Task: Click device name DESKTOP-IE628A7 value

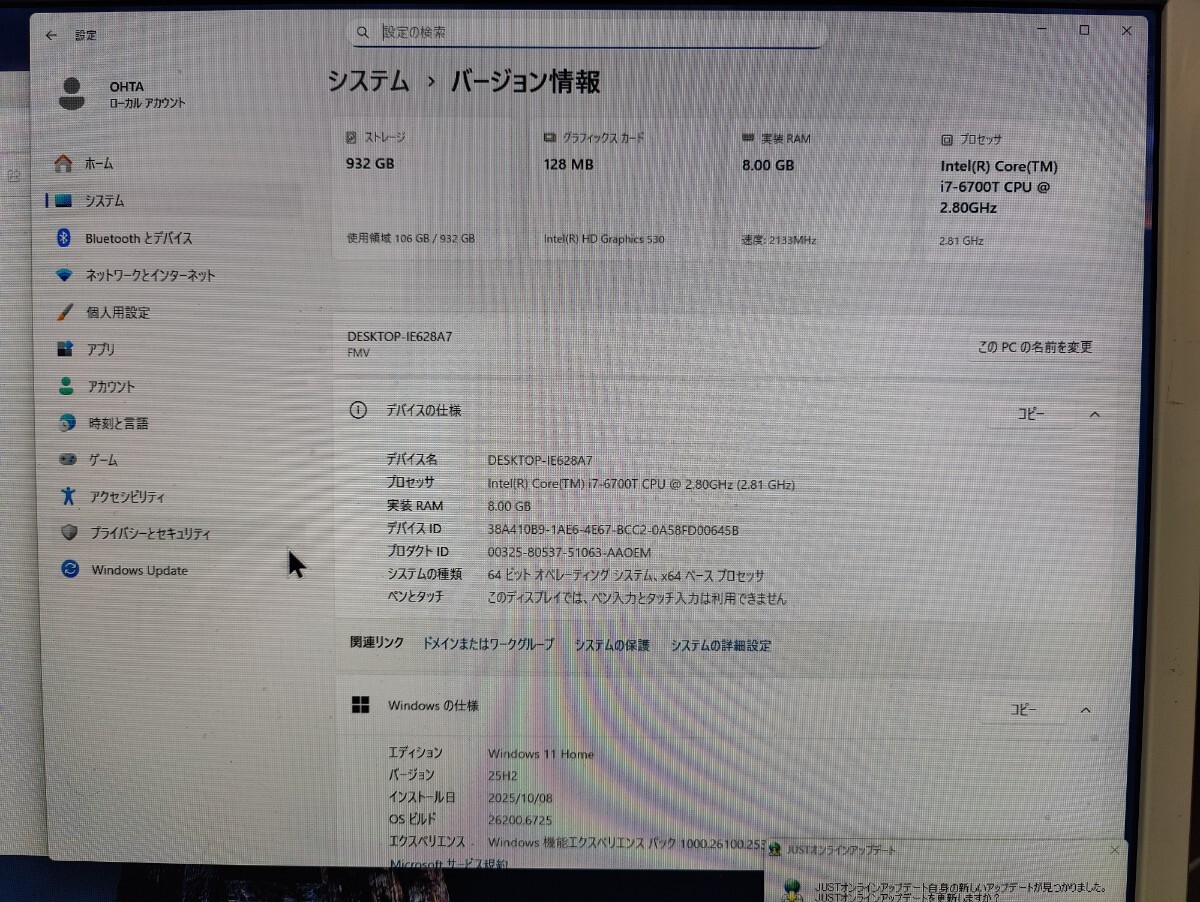Action: tap(539, 460)
